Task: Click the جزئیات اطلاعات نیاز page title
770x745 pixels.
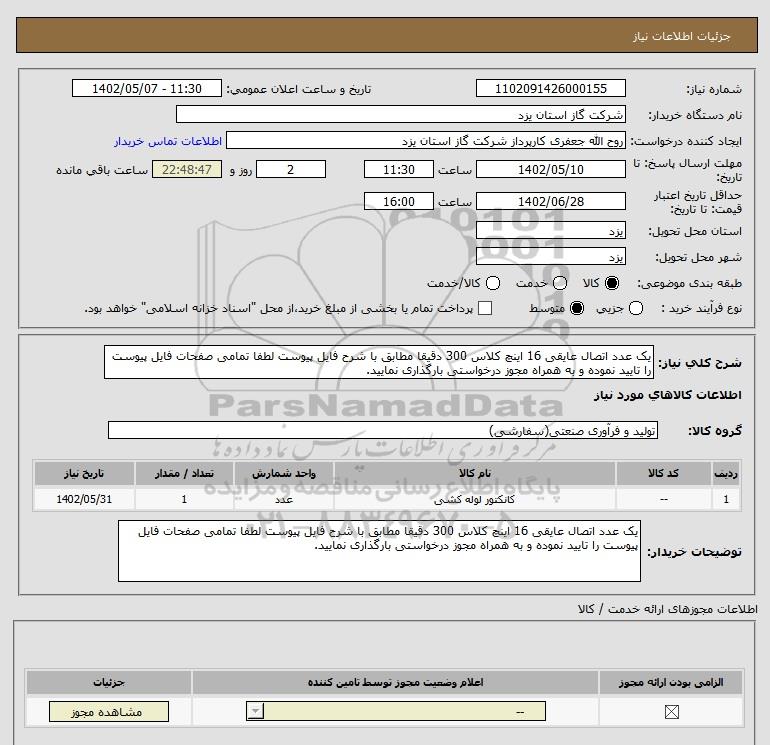Action: coord(681,36)
